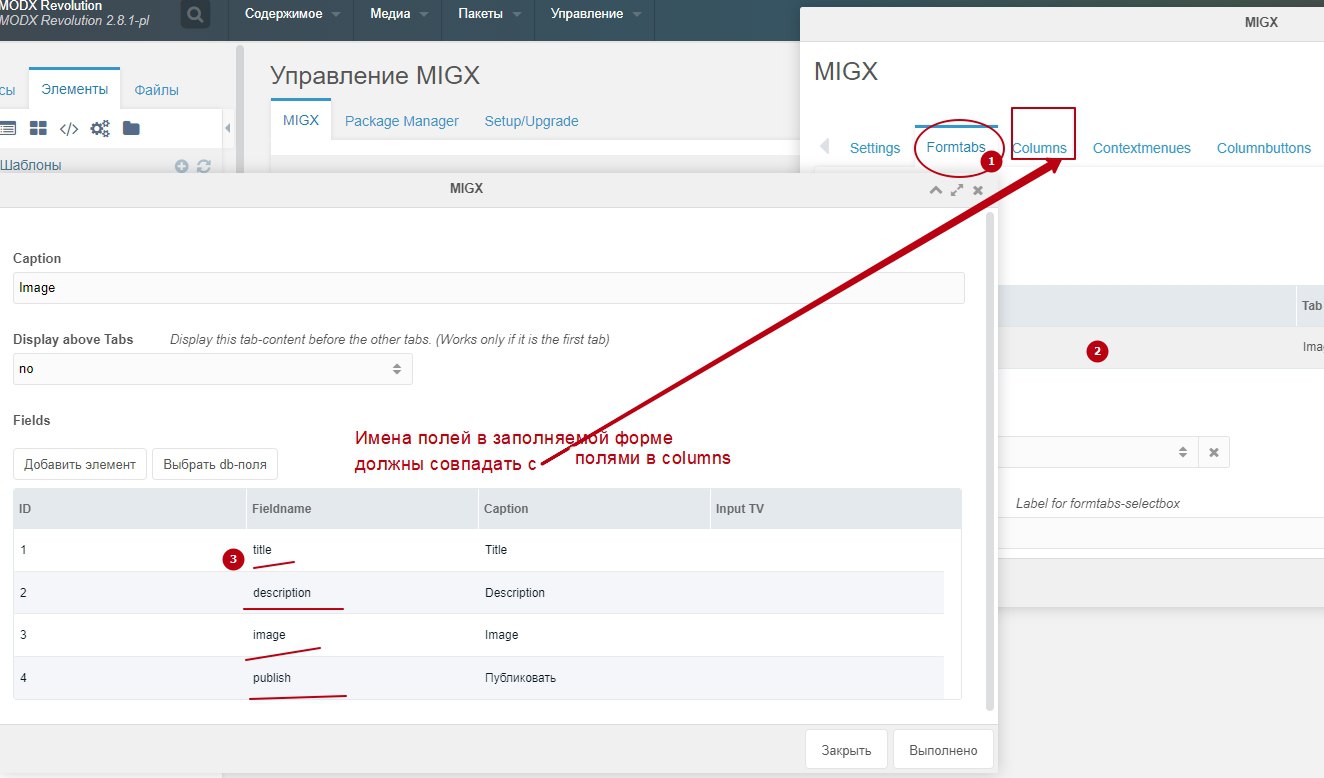Switch to the Файлы tab
The width and height of the screenshot is (1324, 778).
(x=156, y=90)
